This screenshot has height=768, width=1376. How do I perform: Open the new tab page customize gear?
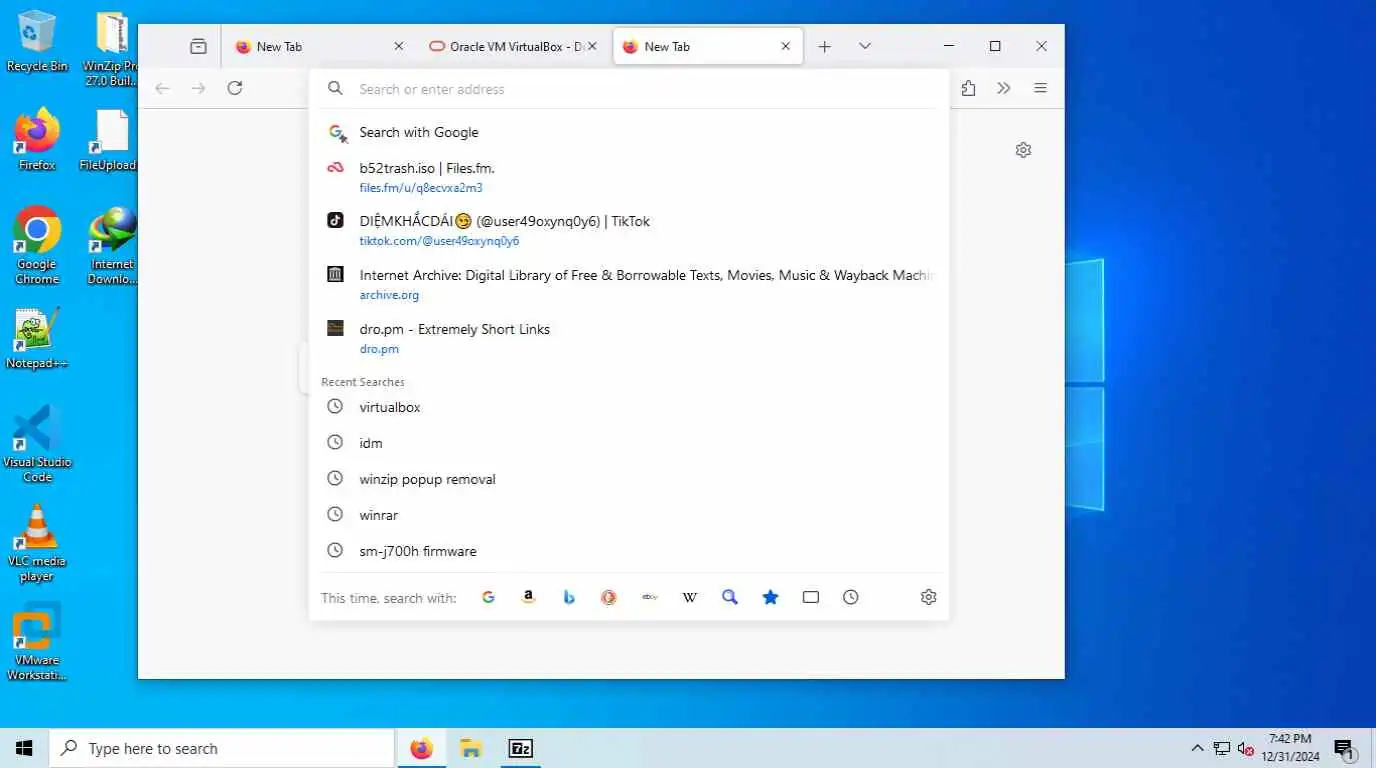click(x=1023, y=150)
